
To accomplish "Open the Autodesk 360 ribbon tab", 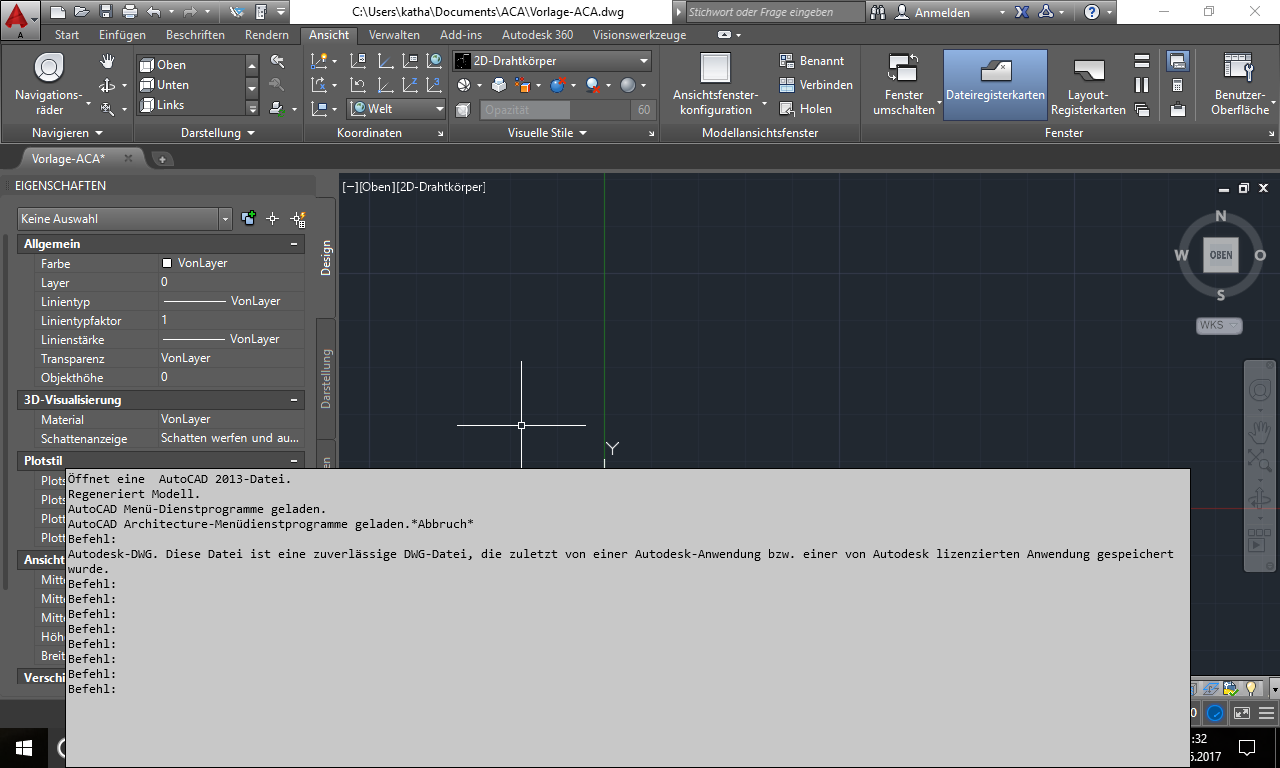I will click(538, 35).
